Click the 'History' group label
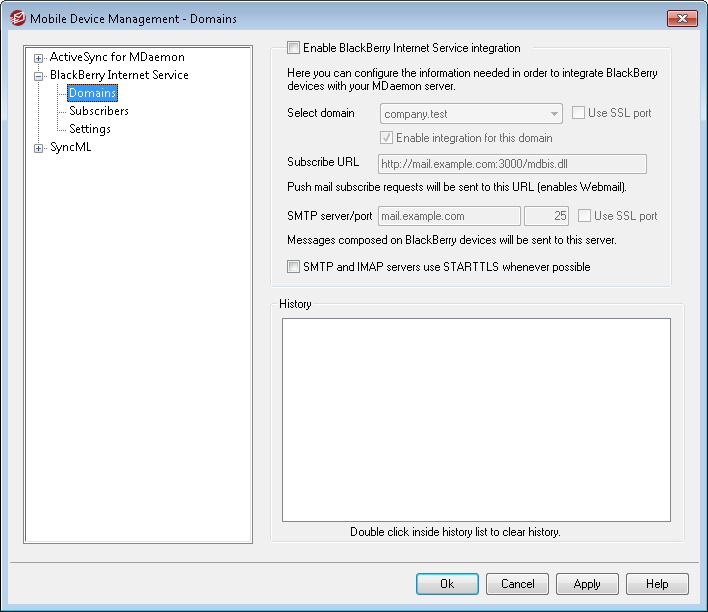Image resolution: width=708 pixels, height=612 pixels. click(x=295, y=304)
